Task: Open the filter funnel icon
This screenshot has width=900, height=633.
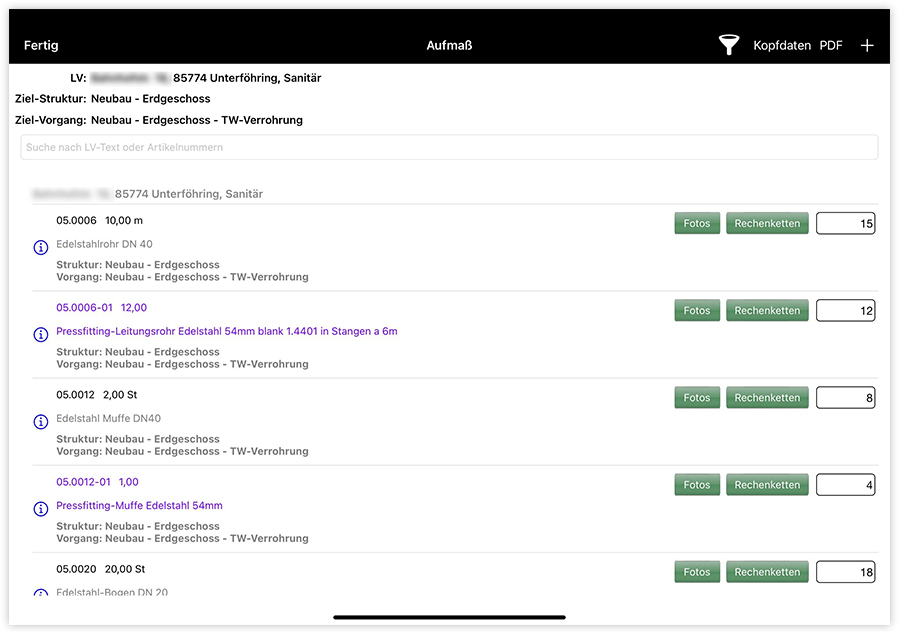Action: (729, 45)
